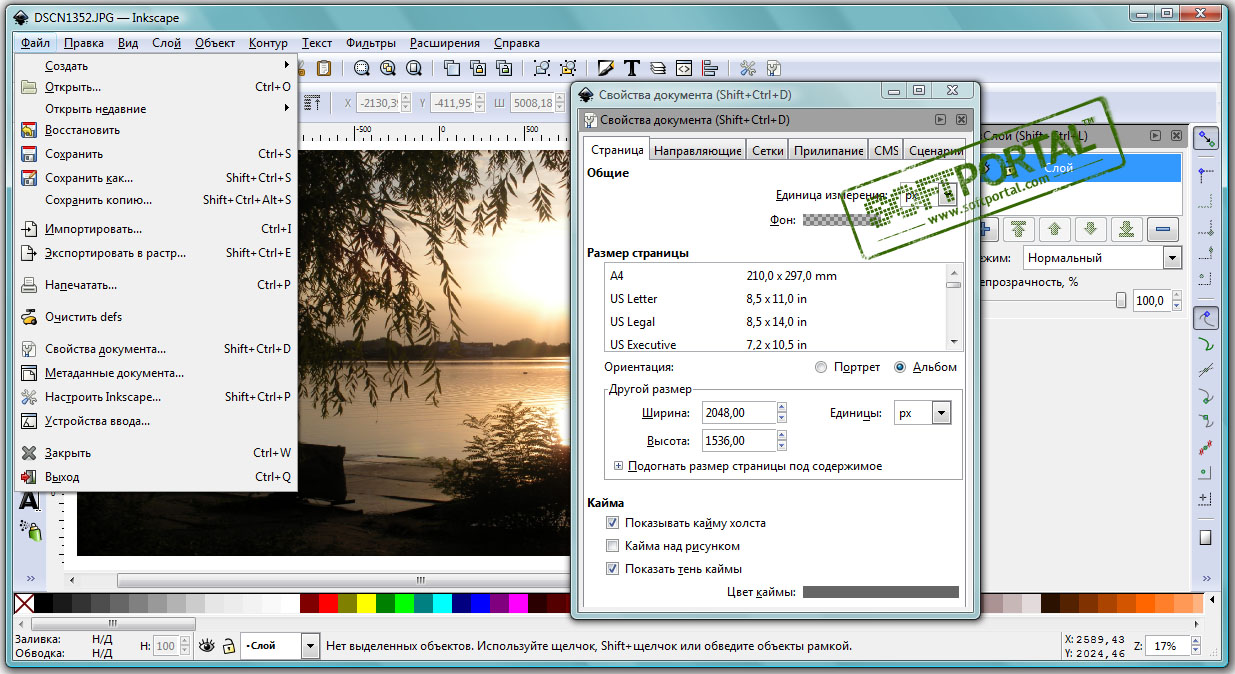Viewport: 1235px width, 674px height.
Task: Select the Text tool in toolbox
Action: 30,501
